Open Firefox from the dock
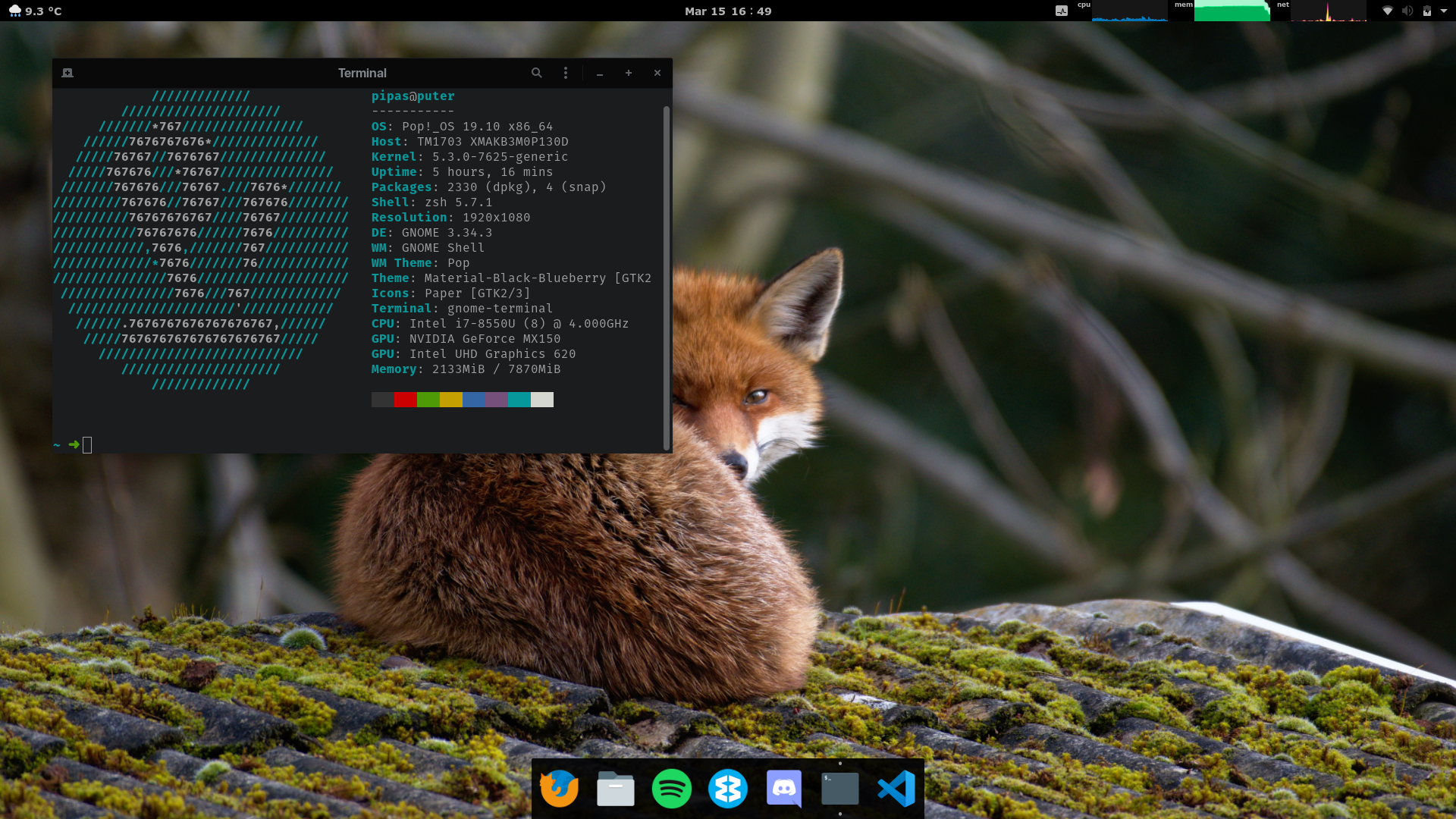Image resolution: width=1456 pixels, height=819 pixels. click(x=560, y=789)
